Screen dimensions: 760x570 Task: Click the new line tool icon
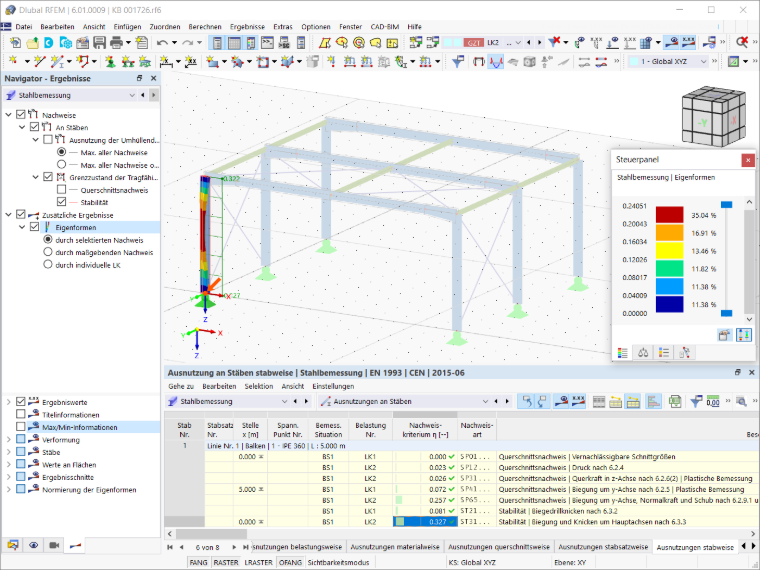[39, 62]
